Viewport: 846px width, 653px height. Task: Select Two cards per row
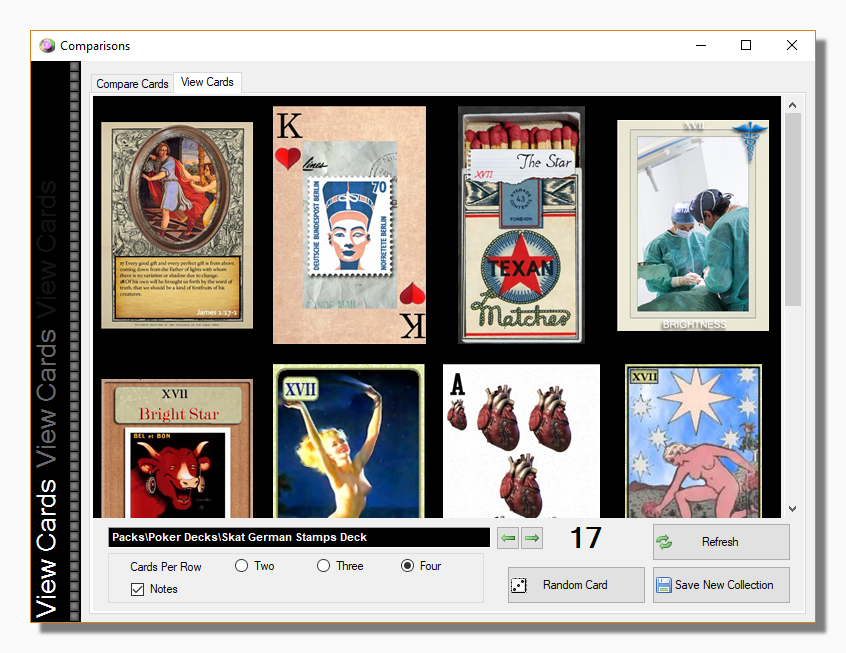[x=255, y=566]
